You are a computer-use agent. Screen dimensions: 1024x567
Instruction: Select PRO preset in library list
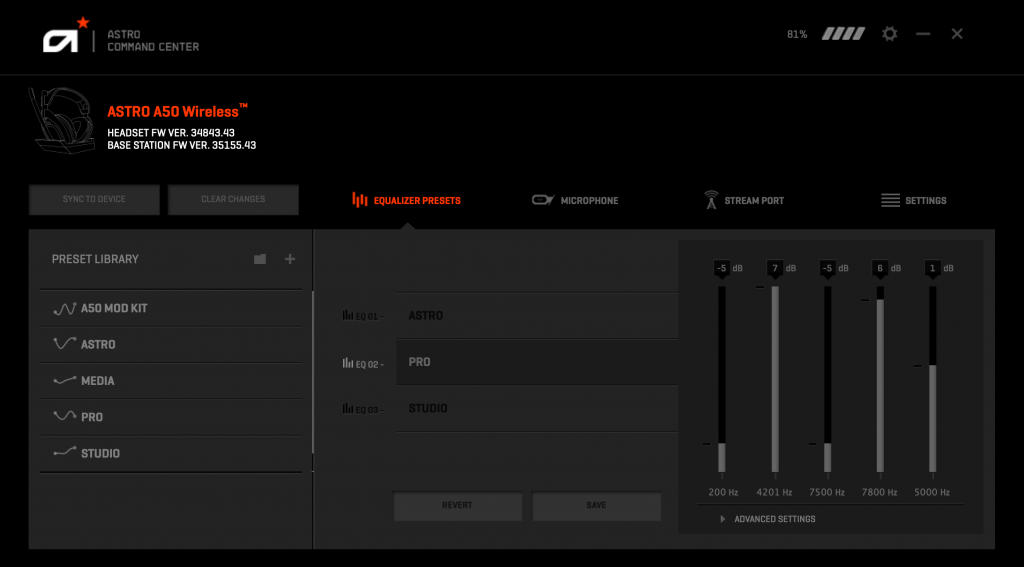[171, 417]
